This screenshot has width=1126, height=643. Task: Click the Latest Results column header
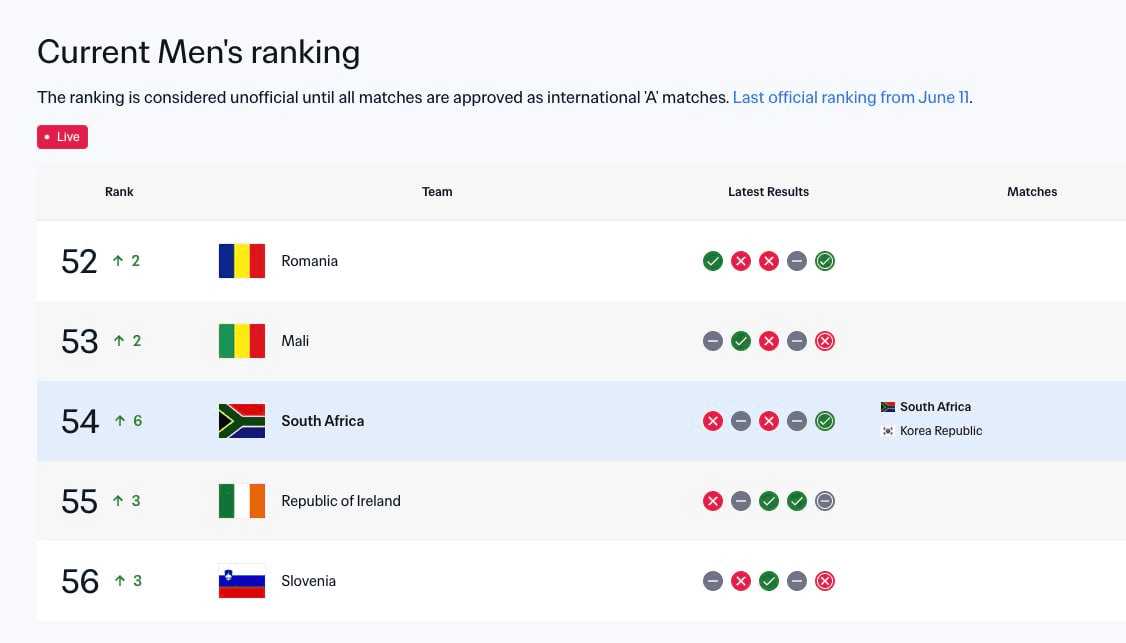pyautogui.click(x=768, y=192)
